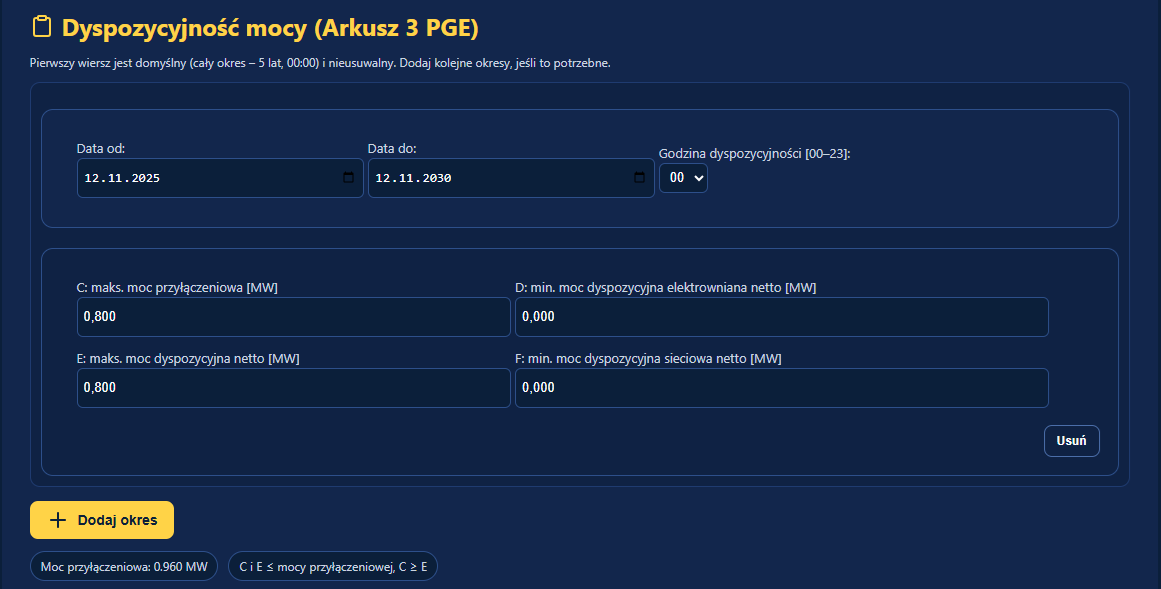Click the note about the default first row
Image resolution: width=1161 pixels, height=589 pixels.
pos(320,62)
